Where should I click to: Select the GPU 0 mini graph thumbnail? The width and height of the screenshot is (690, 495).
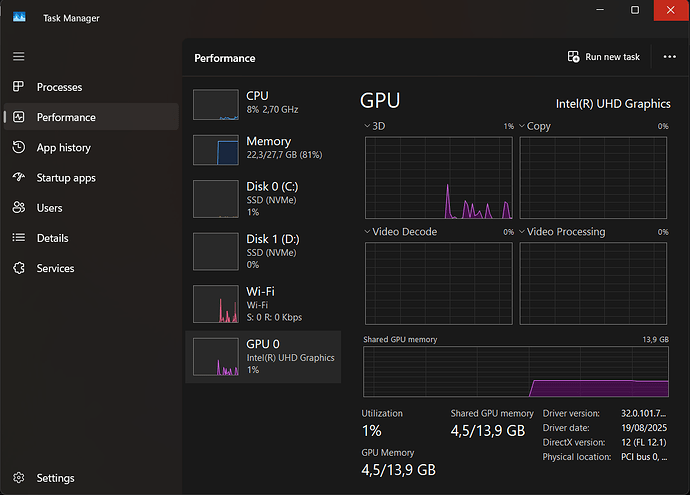216,357
